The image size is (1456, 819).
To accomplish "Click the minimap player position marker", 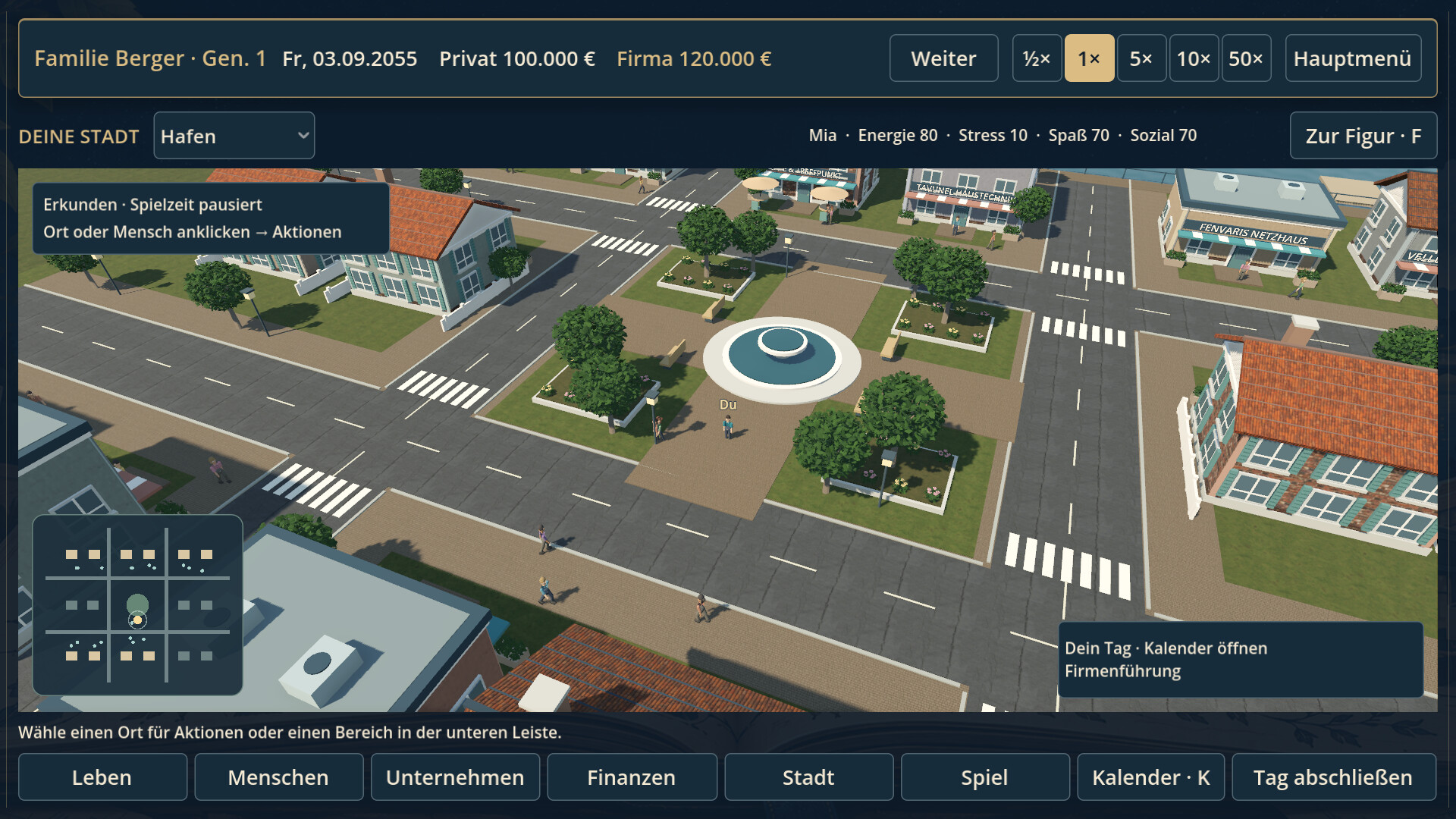I will click(x=137, y=620).
